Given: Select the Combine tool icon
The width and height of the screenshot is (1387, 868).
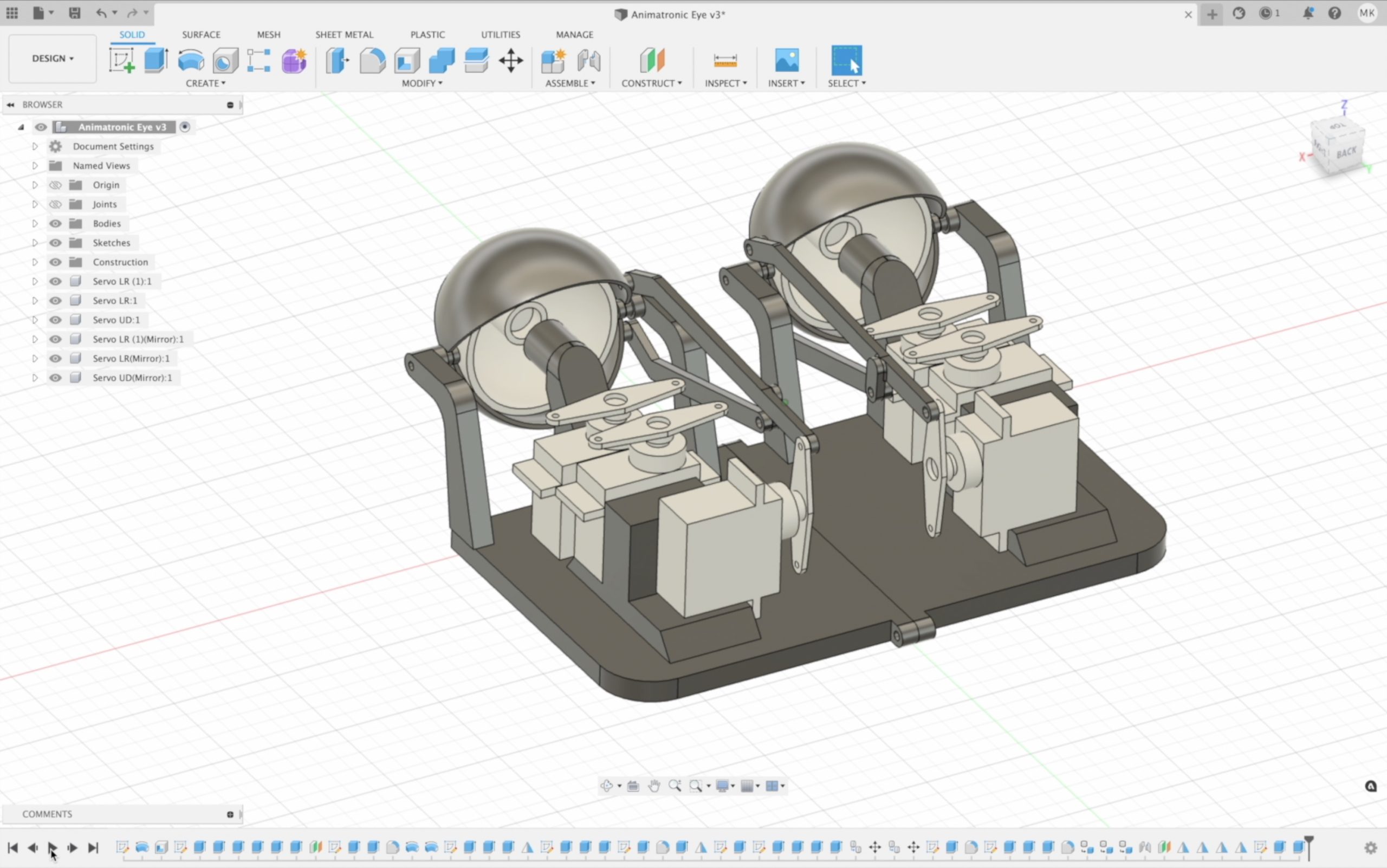Looking at the screenshot, I should tap(442, 60).
